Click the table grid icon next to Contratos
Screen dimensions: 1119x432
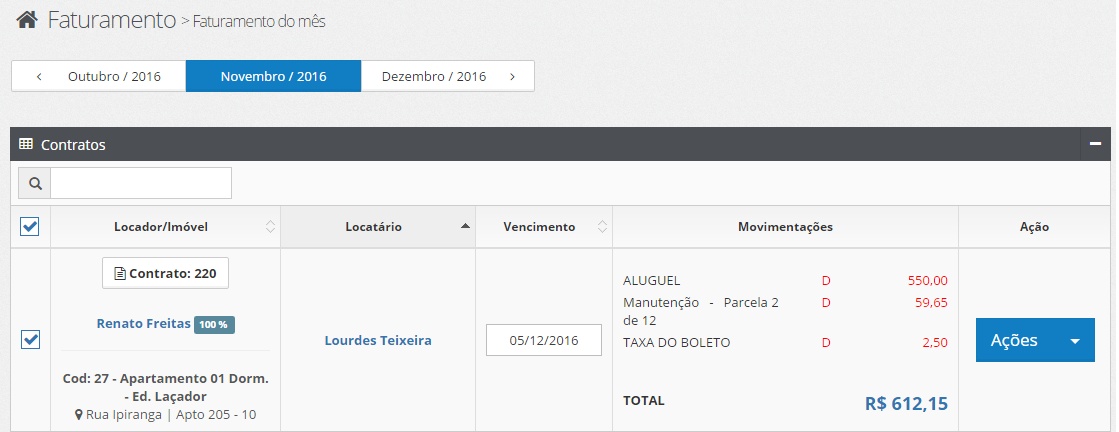(26, 144)
